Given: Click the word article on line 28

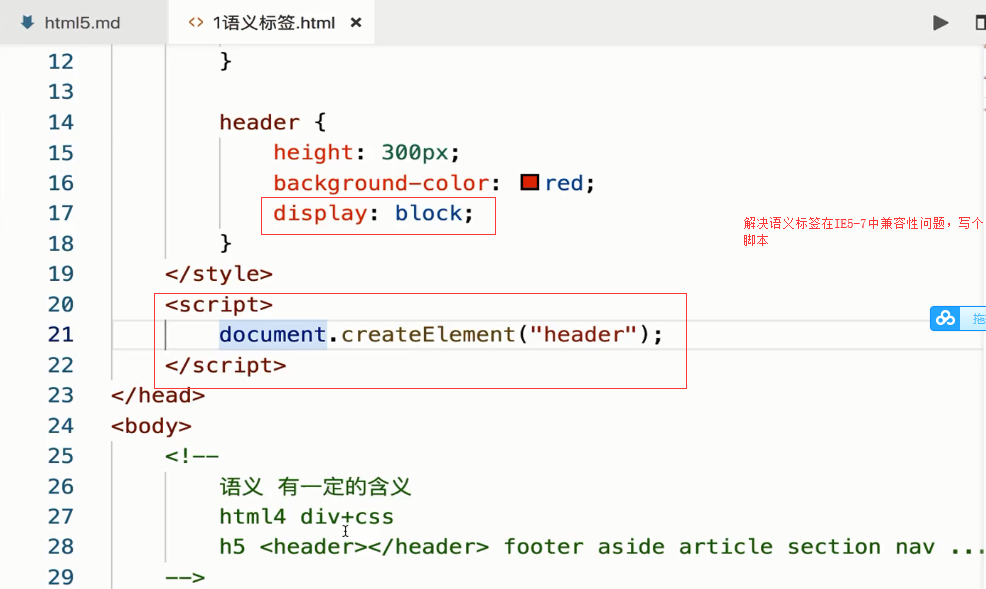Looking at the screenshot, I should click(x=726, y=547).
